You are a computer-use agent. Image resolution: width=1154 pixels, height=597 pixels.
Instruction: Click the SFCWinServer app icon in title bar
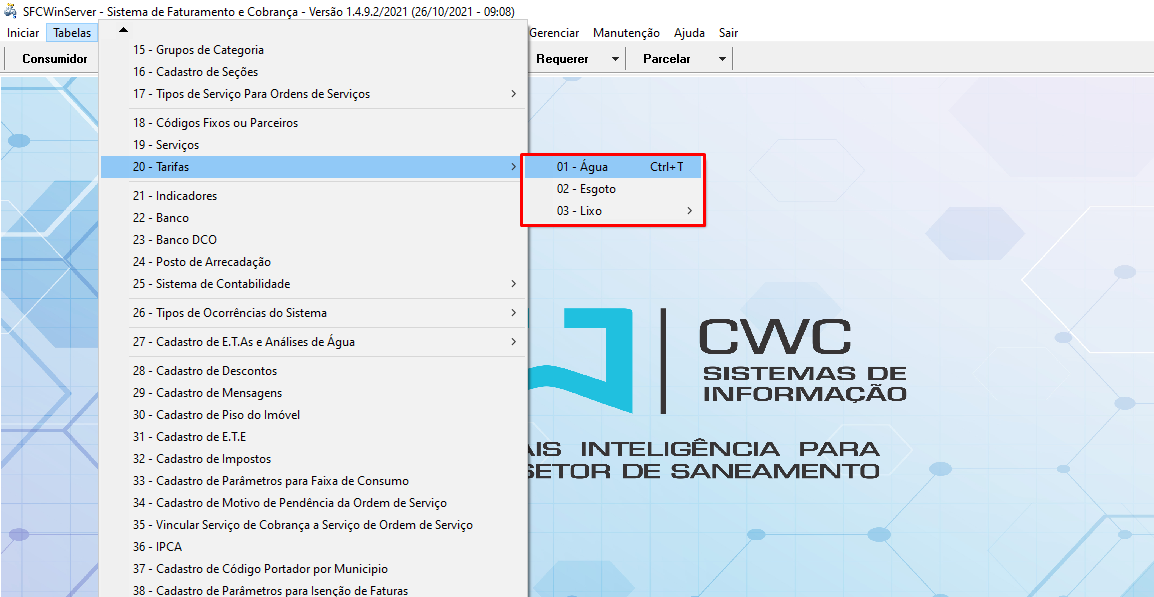pos(11,11)
